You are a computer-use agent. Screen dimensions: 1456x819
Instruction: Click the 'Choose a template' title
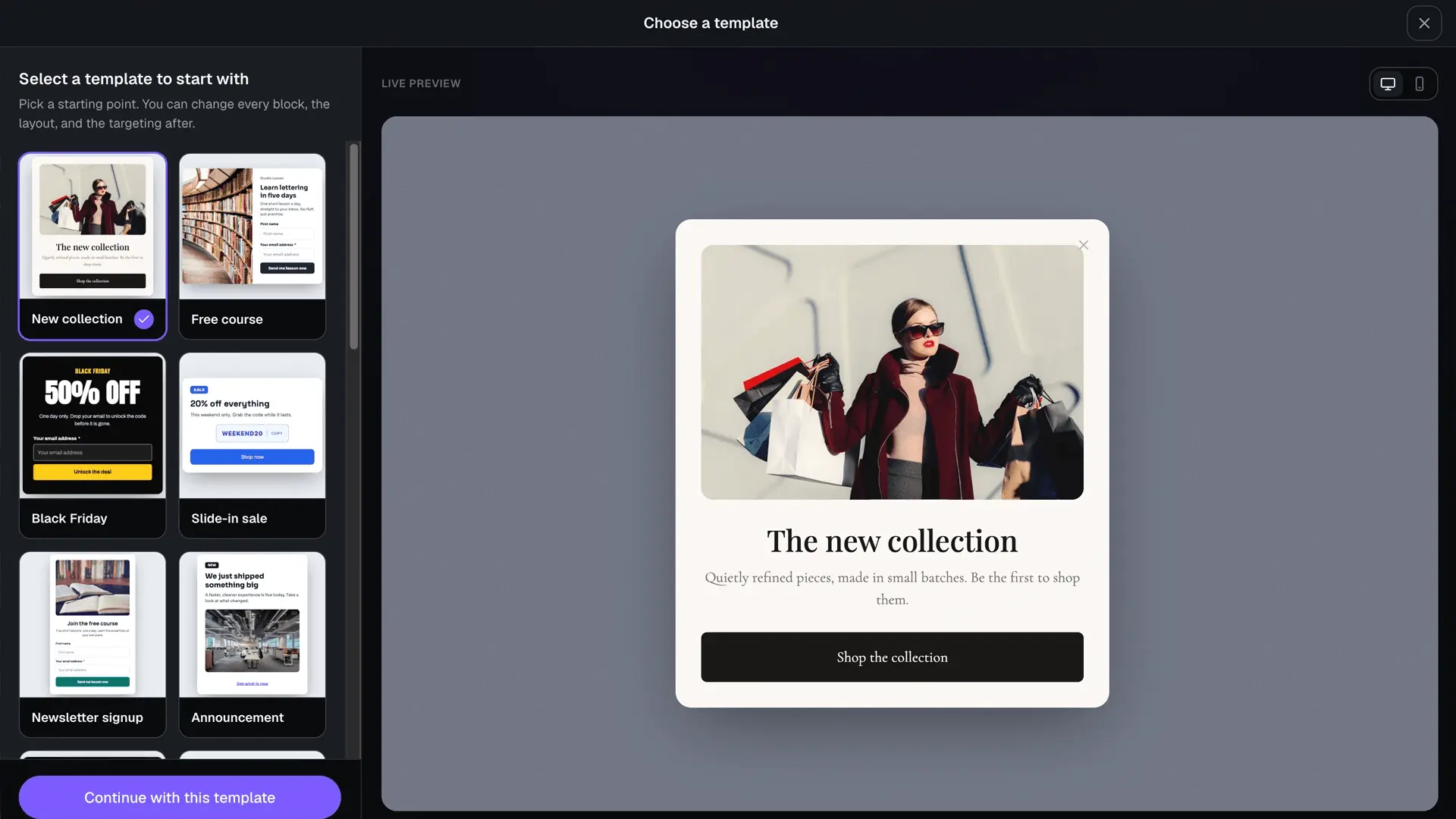click(x=711, y=23)
